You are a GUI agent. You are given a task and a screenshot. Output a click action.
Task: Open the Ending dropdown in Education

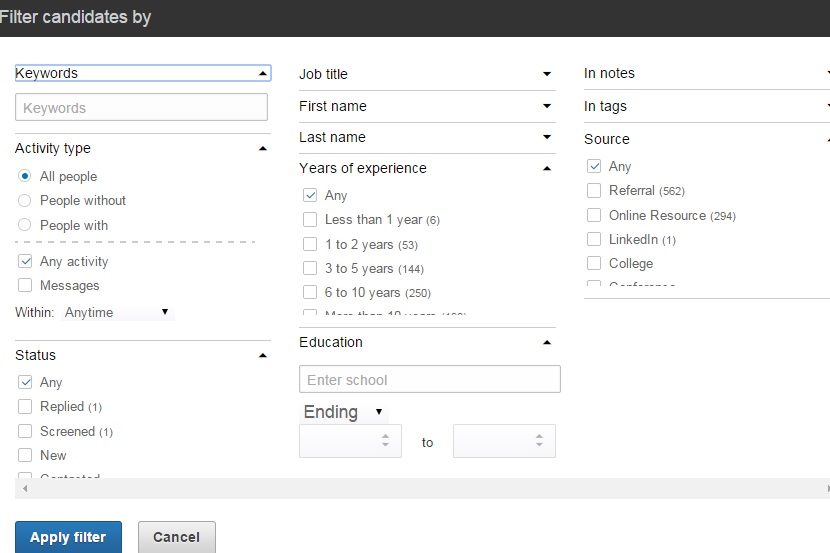click(343, 412)
